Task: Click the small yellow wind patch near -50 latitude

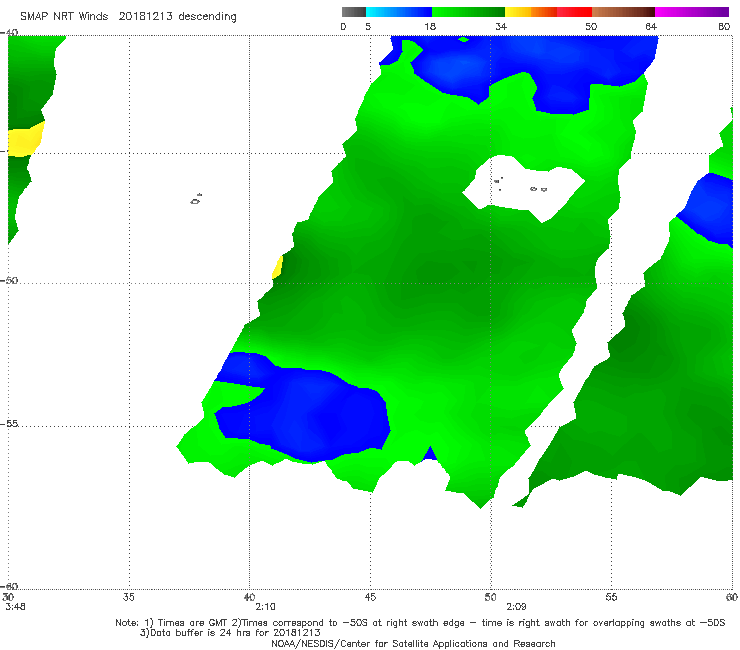Action: pyautogui.click(x=278, y=267)
